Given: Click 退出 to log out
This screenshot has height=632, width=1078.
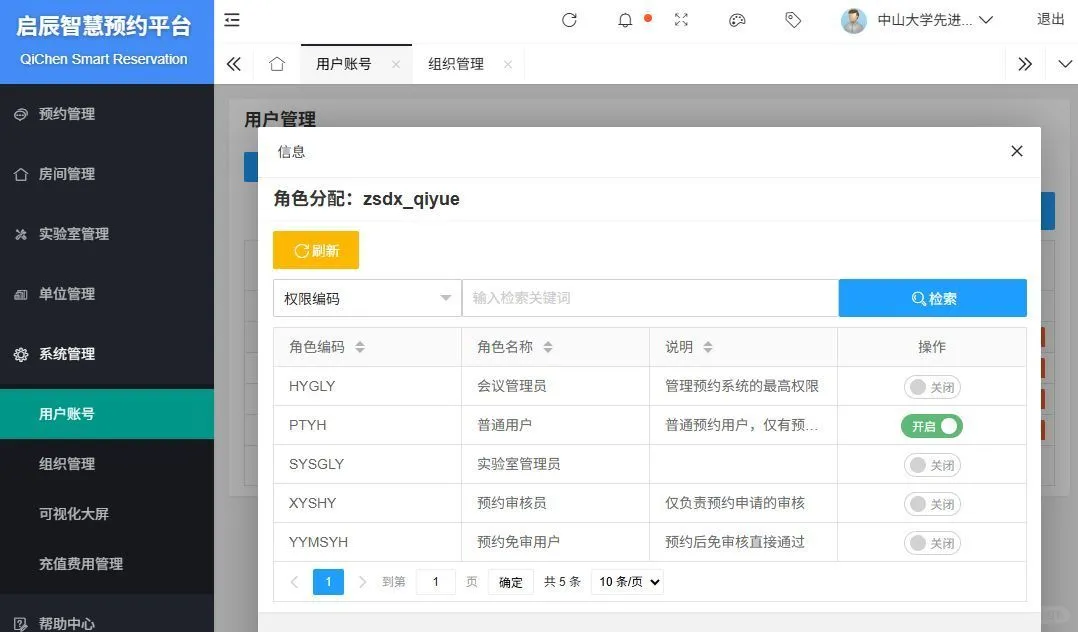Looking at the screenshot, I should (1049, 20).
